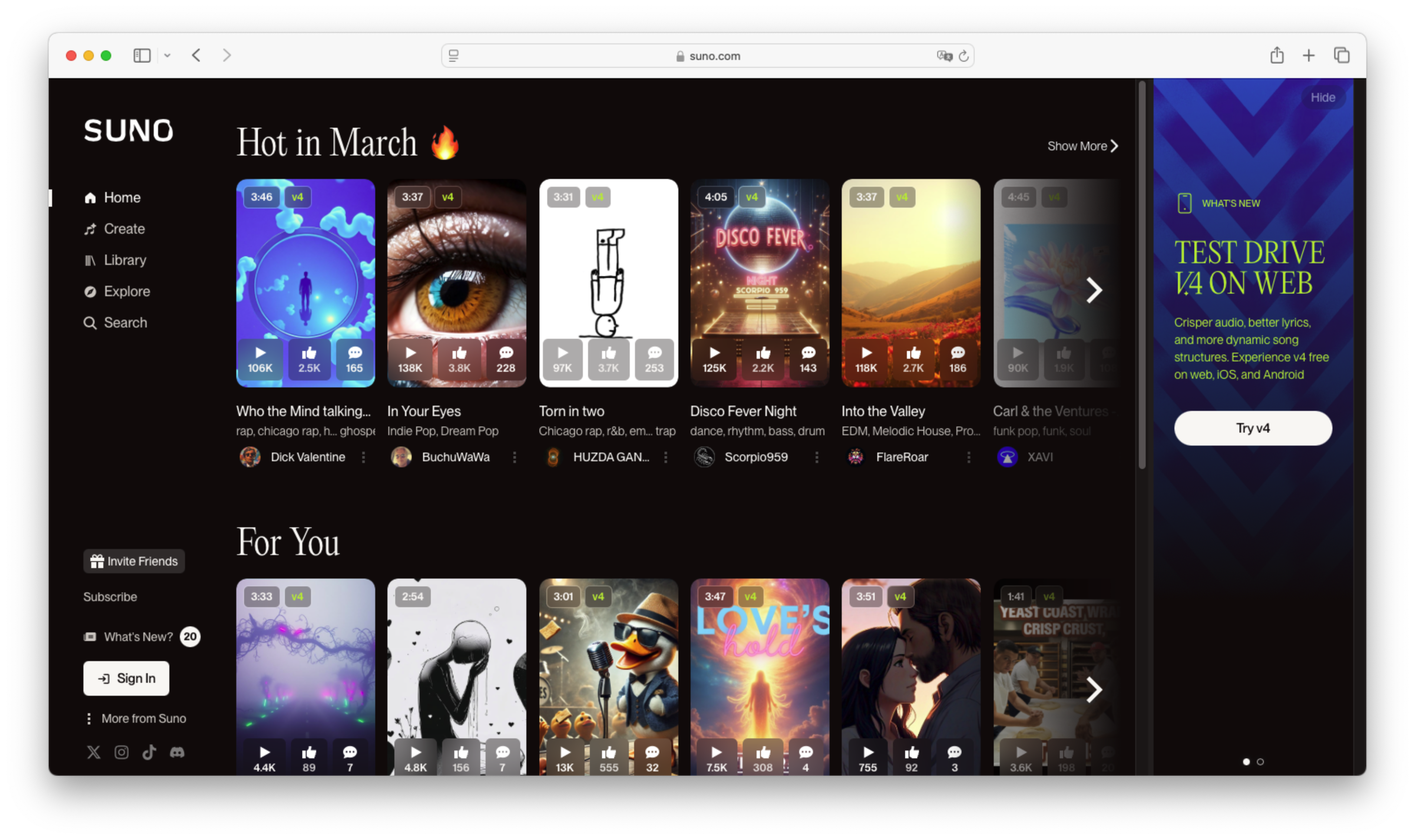Open options menu for HUZDA GAN song
The image size is (1415, 840).
pos(666,457)
